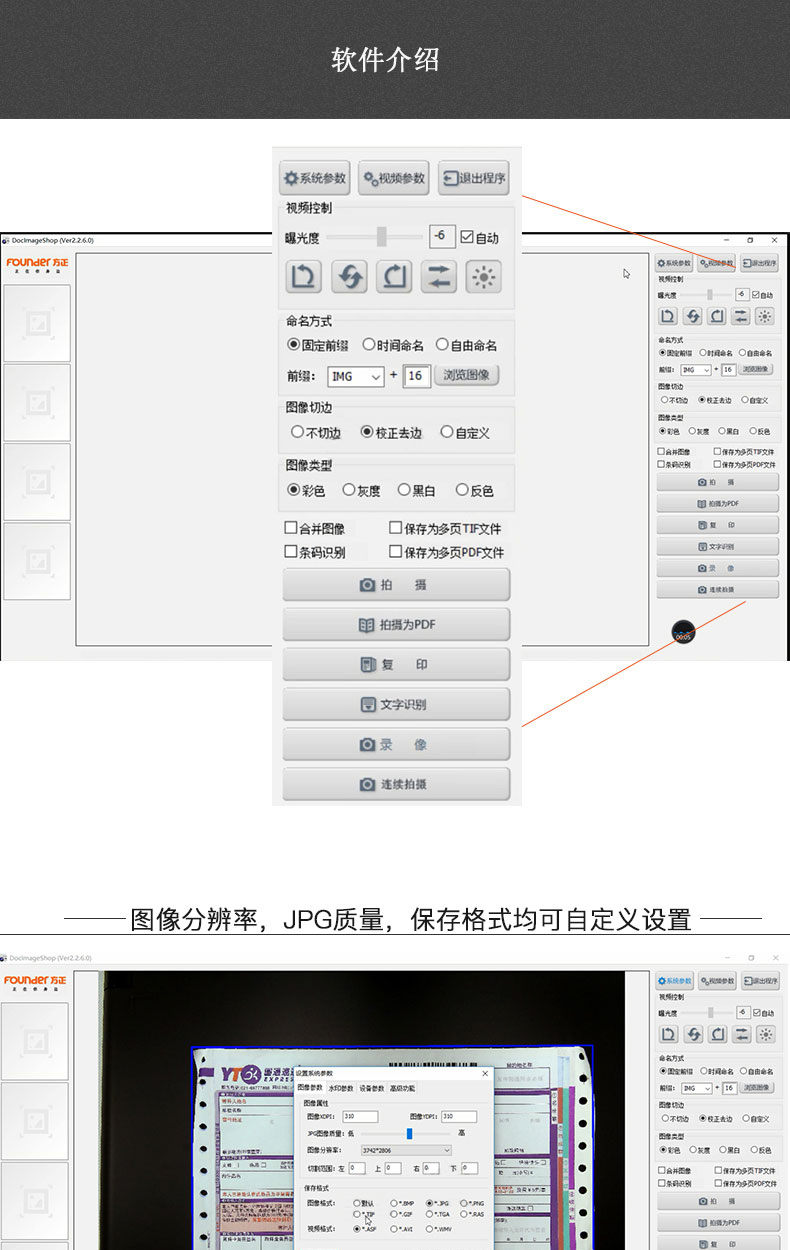The width and height of the screenshot is (790, 1250).
Task: Click the 180-degree rotate icon in enlarged panel
Action: coord(349,276)
